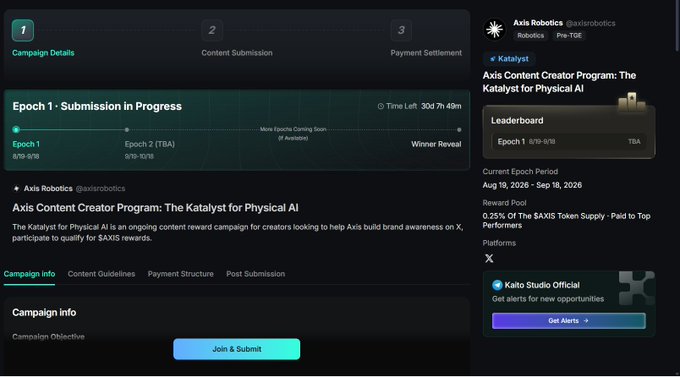Screen dimensions: 680x377
Task: Click the Payment Settlement step label
Action: (x=426, y=53)
